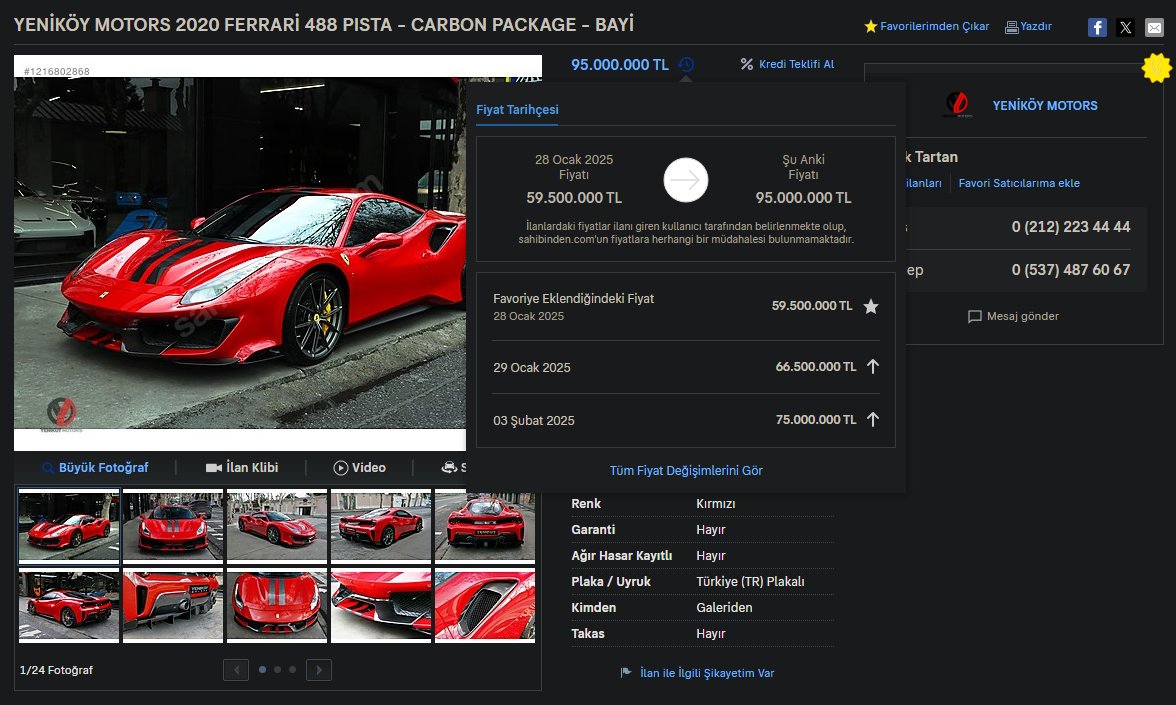Share listing on Facebook
The image size is (1176, 705).
1096,28
